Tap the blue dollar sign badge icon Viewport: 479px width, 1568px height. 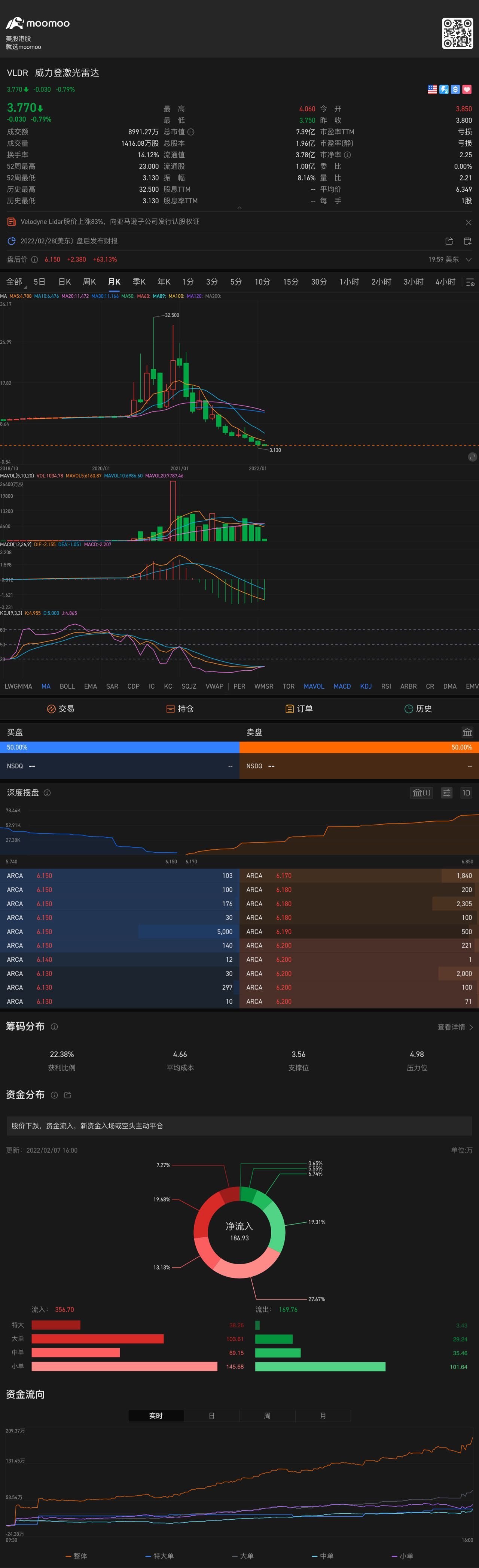pos(455,90)
